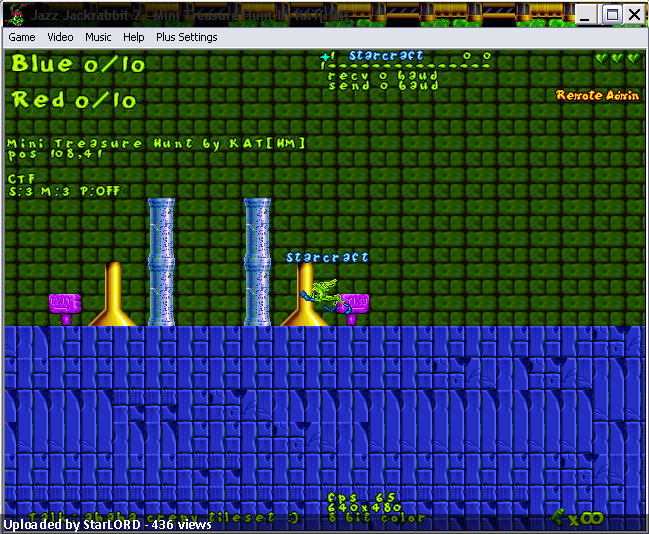
Task: Click the Starcraft player name label above character
Action: 327,257
